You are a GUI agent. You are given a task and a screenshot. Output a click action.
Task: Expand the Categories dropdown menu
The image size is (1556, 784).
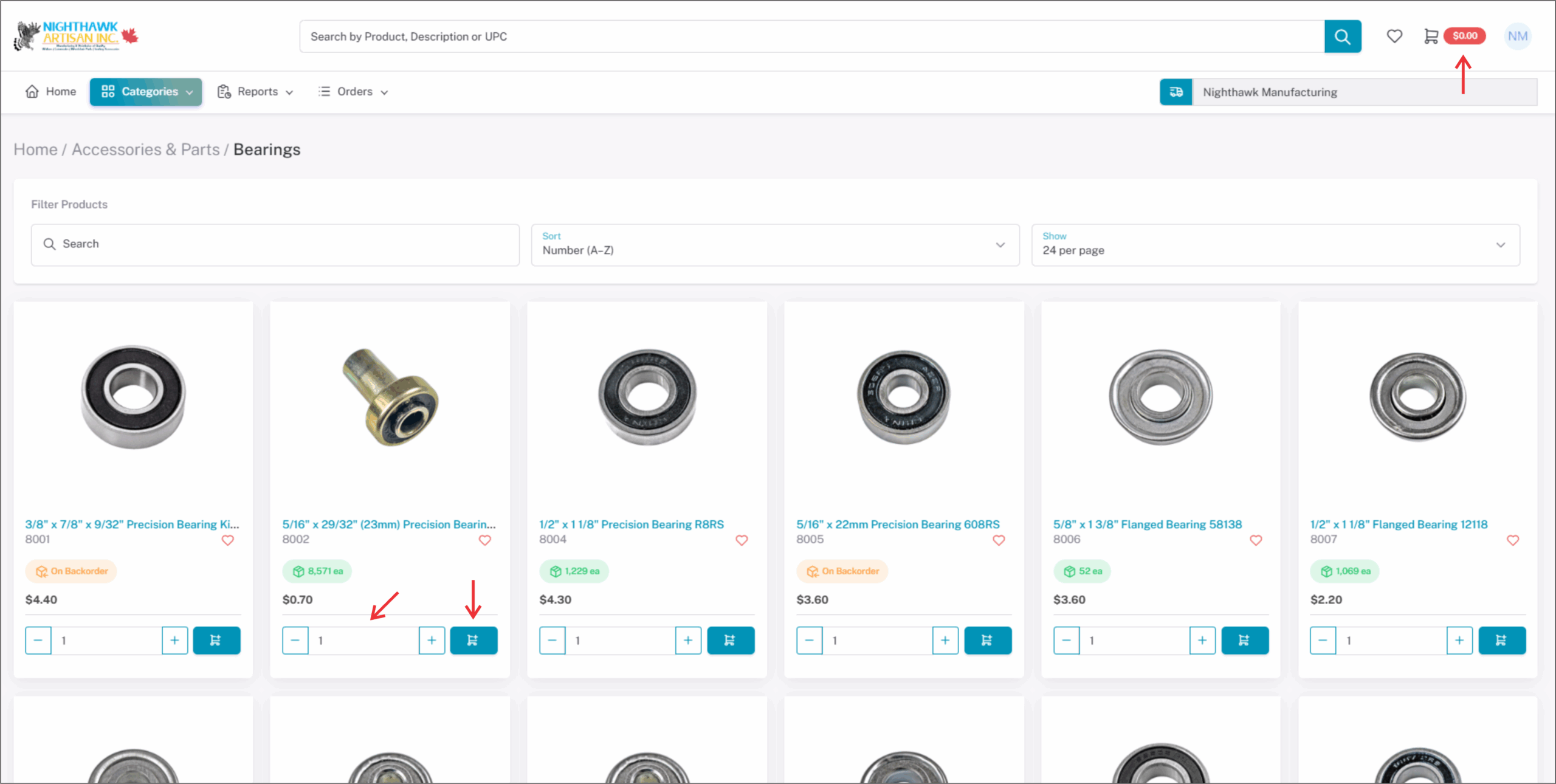point(146,92)
